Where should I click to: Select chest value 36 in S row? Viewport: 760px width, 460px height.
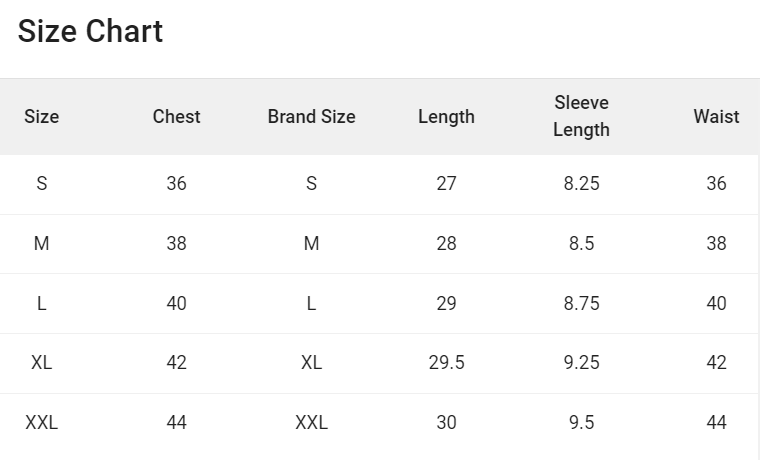click(x=176, y=184)
